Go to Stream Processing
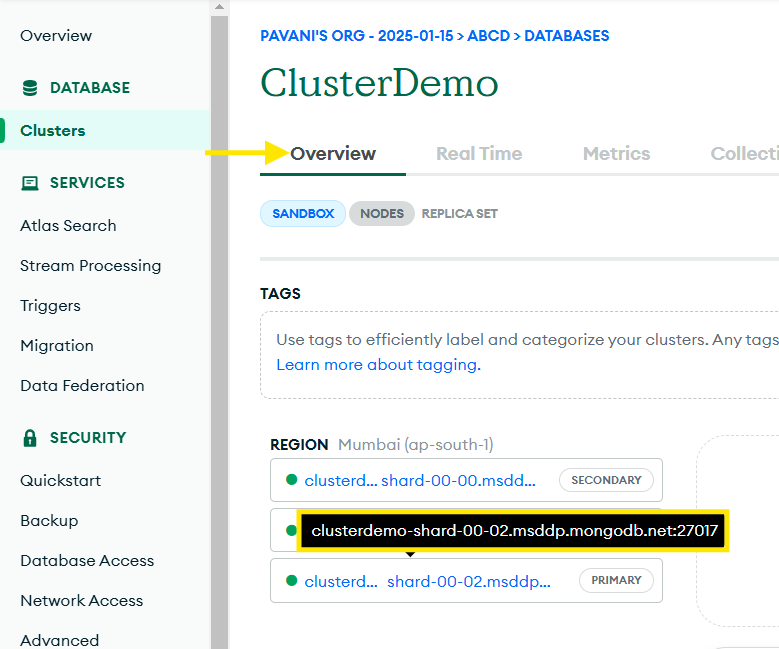The image size is (779, 649). (90, 266)
